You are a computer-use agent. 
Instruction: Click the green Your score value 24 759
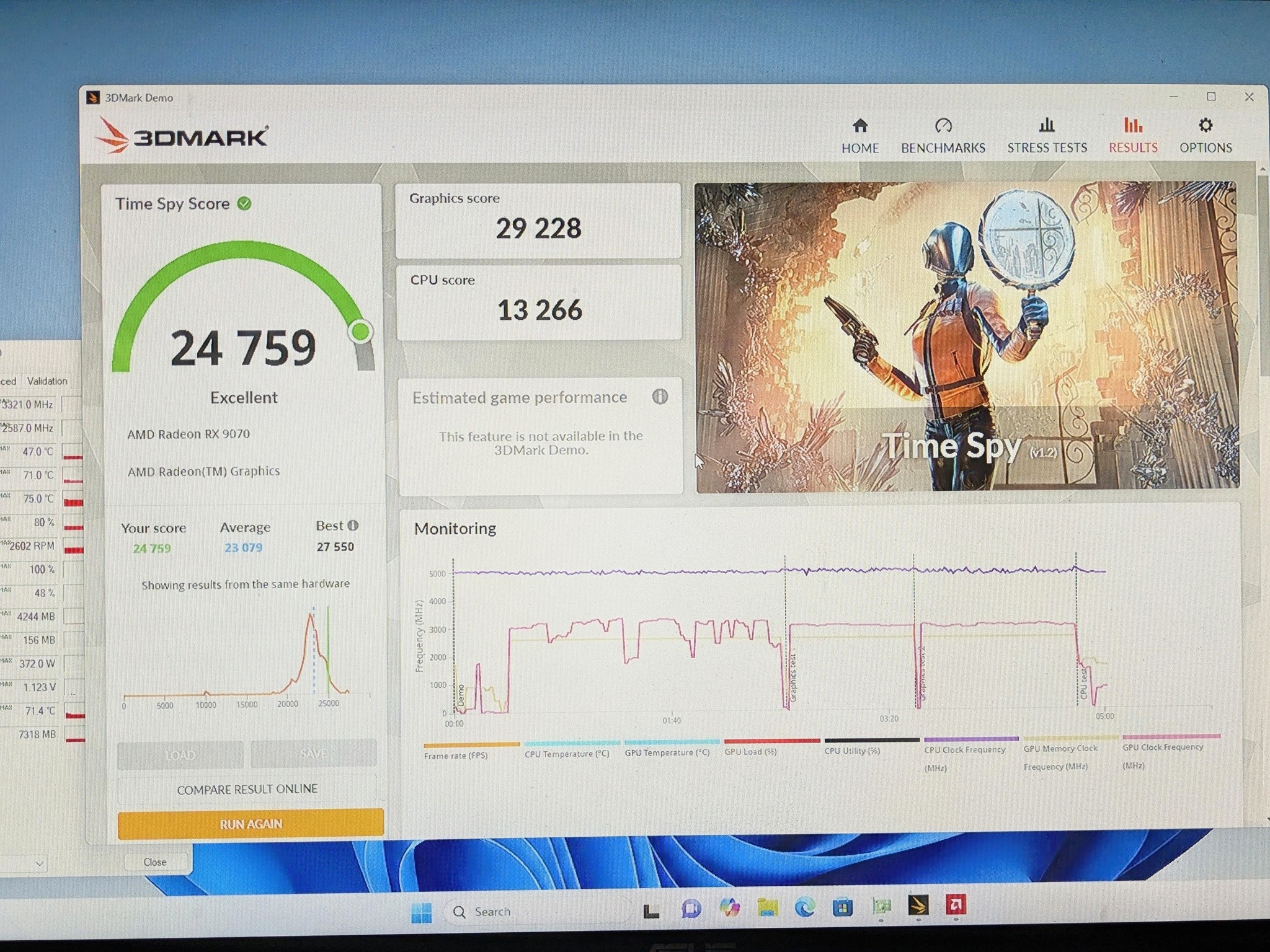(152, 549)
